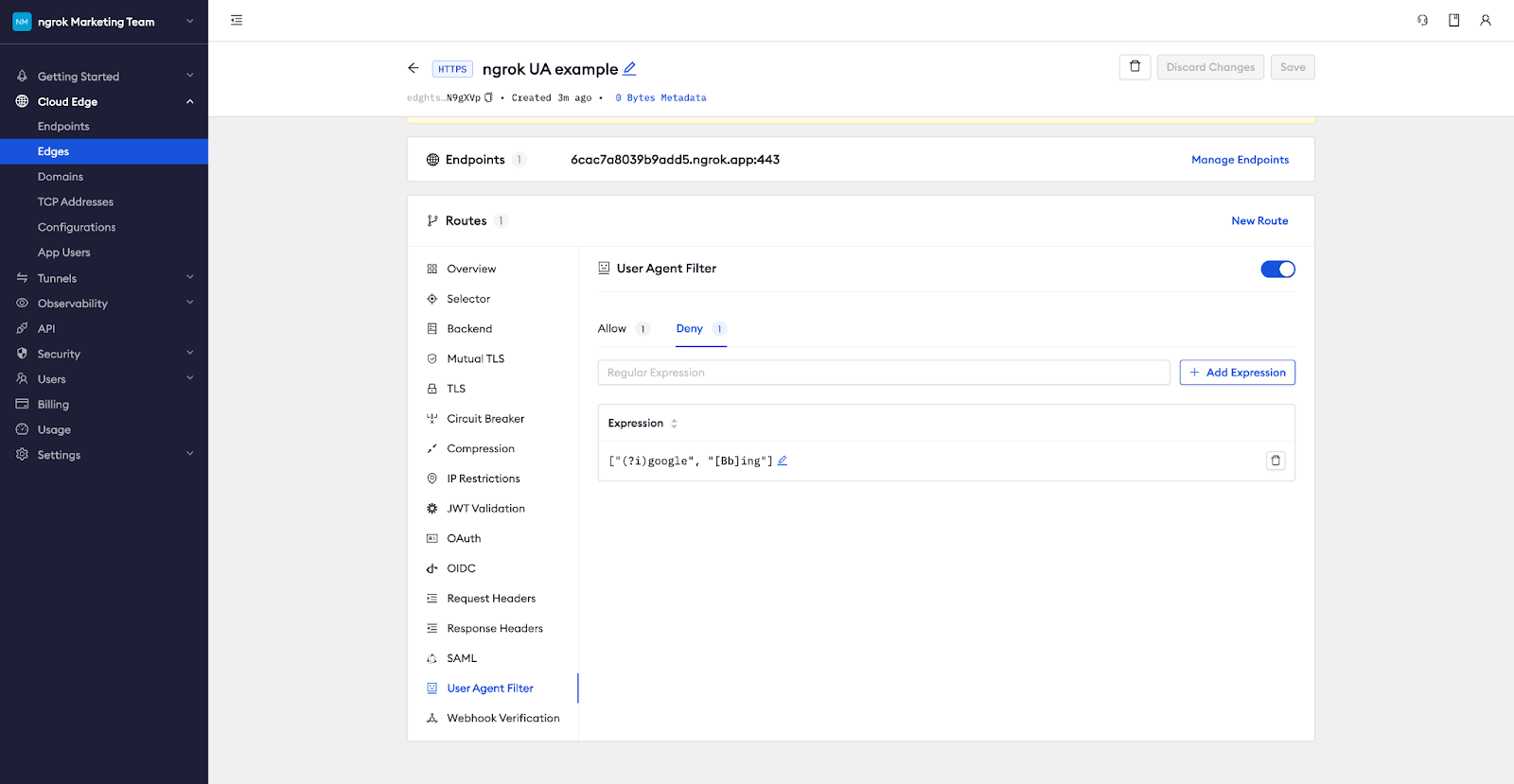The height and width of the screenshot is (784, 1514).
Task: Click the pencil icon beside edge name
Action: pos(629,69)
